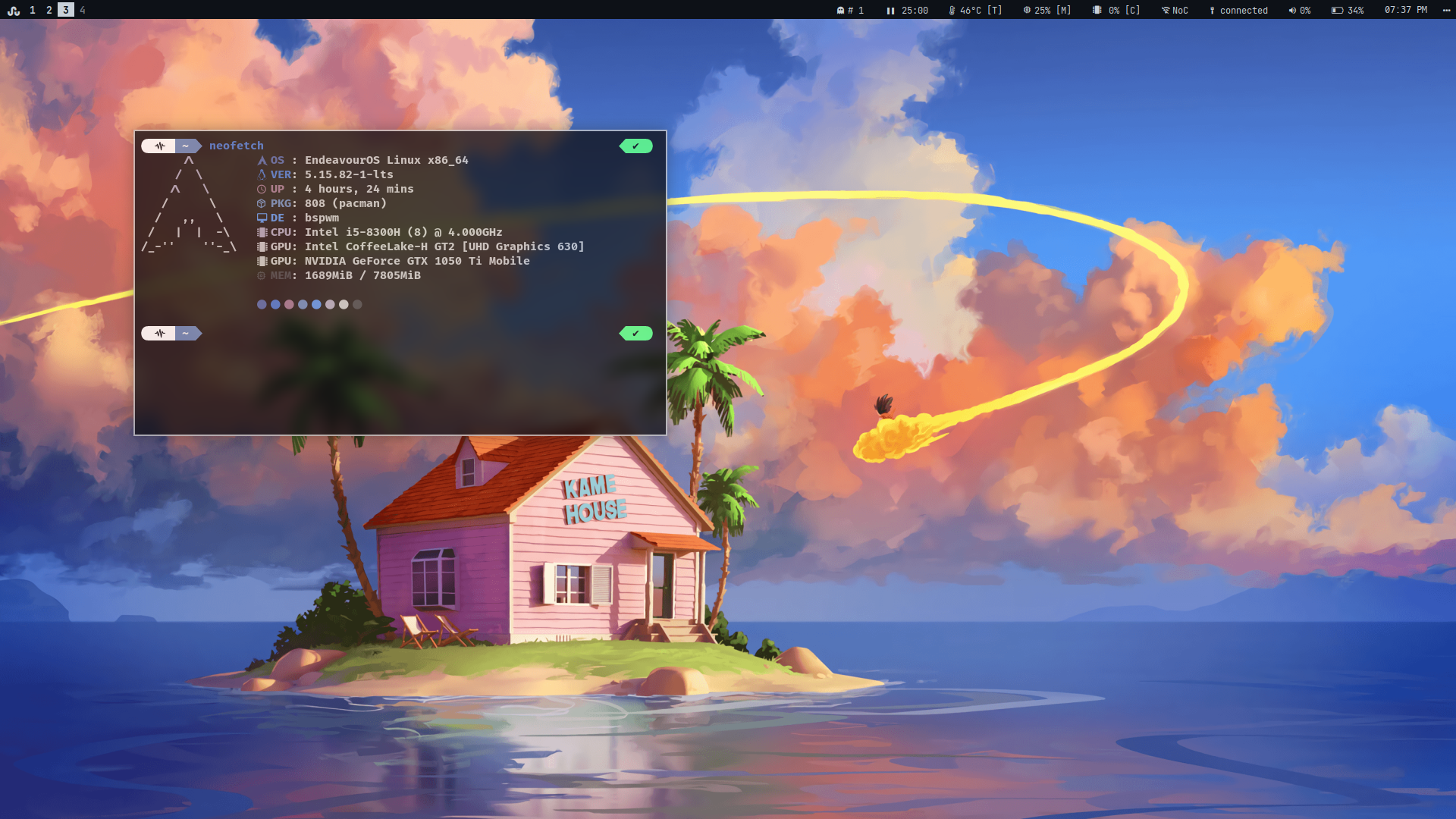Click the clock icon beside UP
1456x819 pixels.
click(x=262, y=190)
